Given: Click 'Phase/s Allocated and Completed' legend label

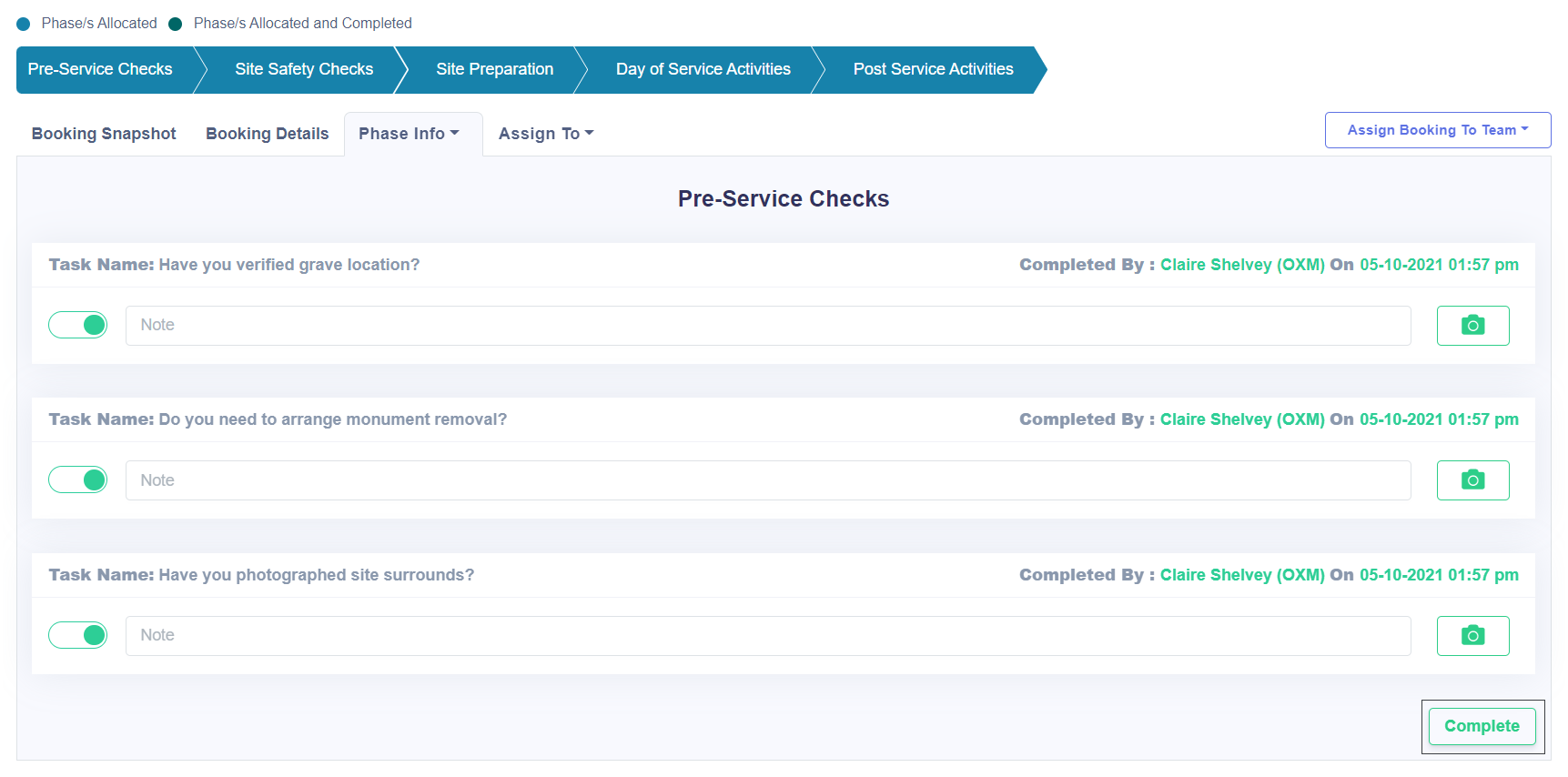Looking at the screenshot, I should coord(303,24).
